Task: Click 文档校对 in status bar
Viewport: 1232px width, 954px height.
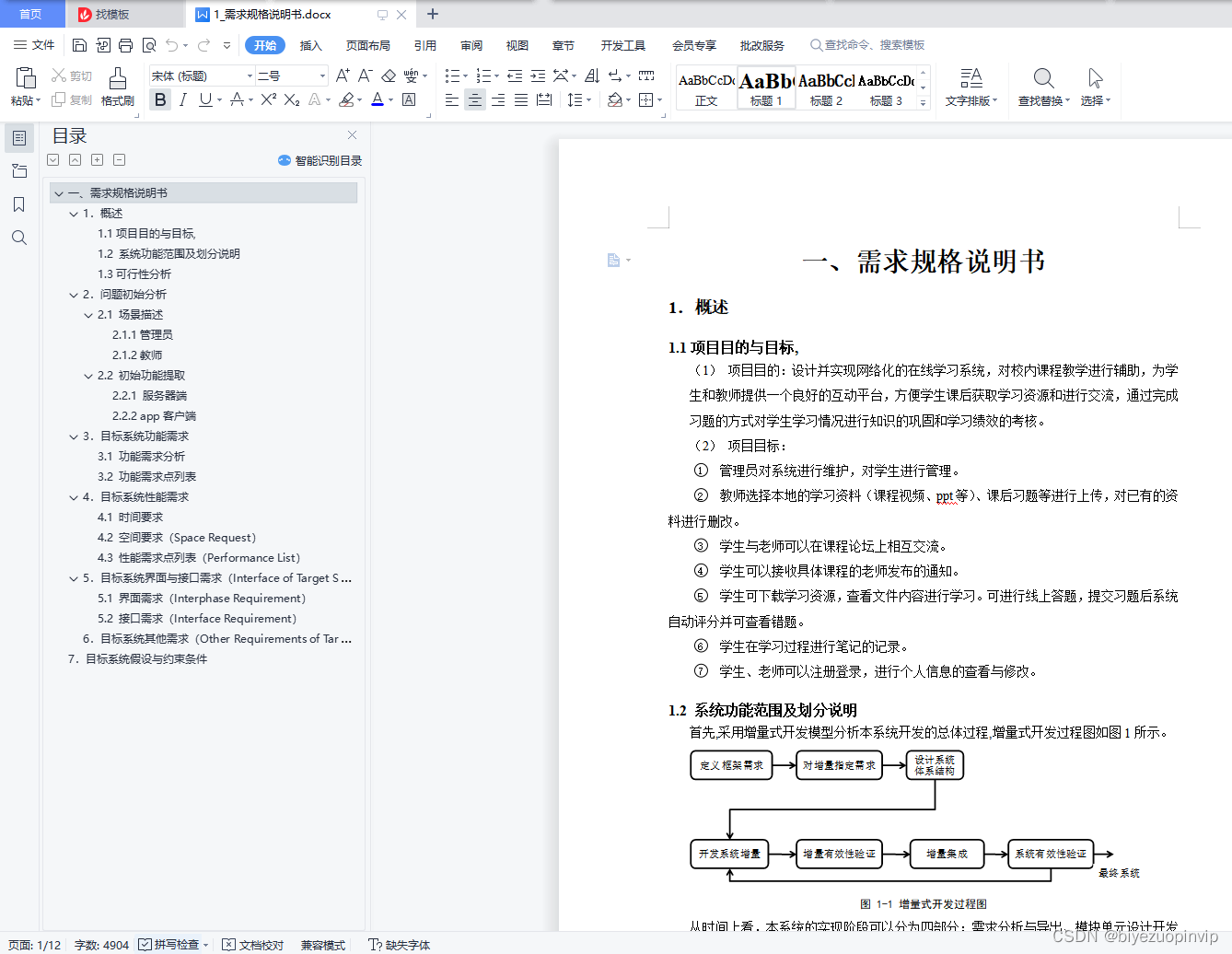Action: click(x=253, y=945)
